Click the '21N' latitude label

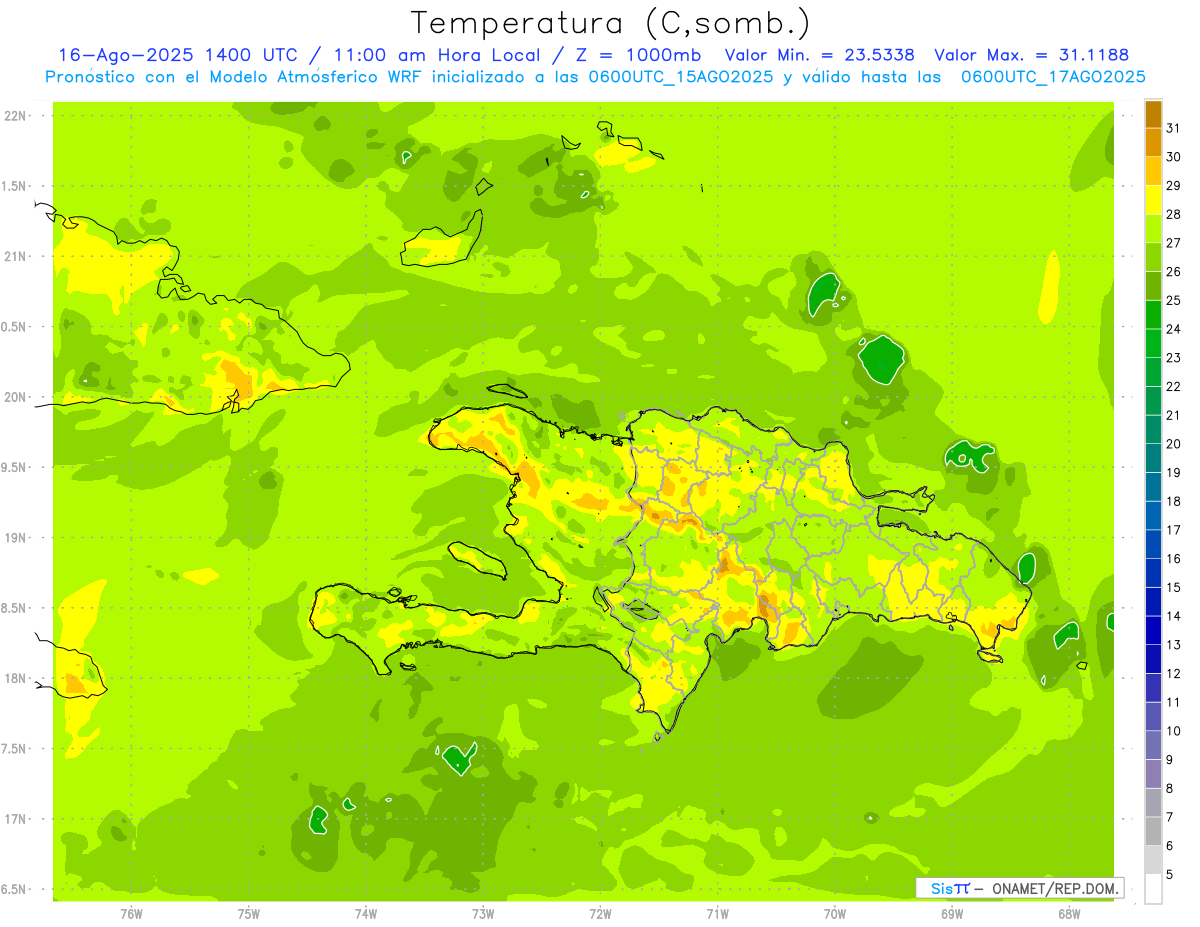coord(17,257)
